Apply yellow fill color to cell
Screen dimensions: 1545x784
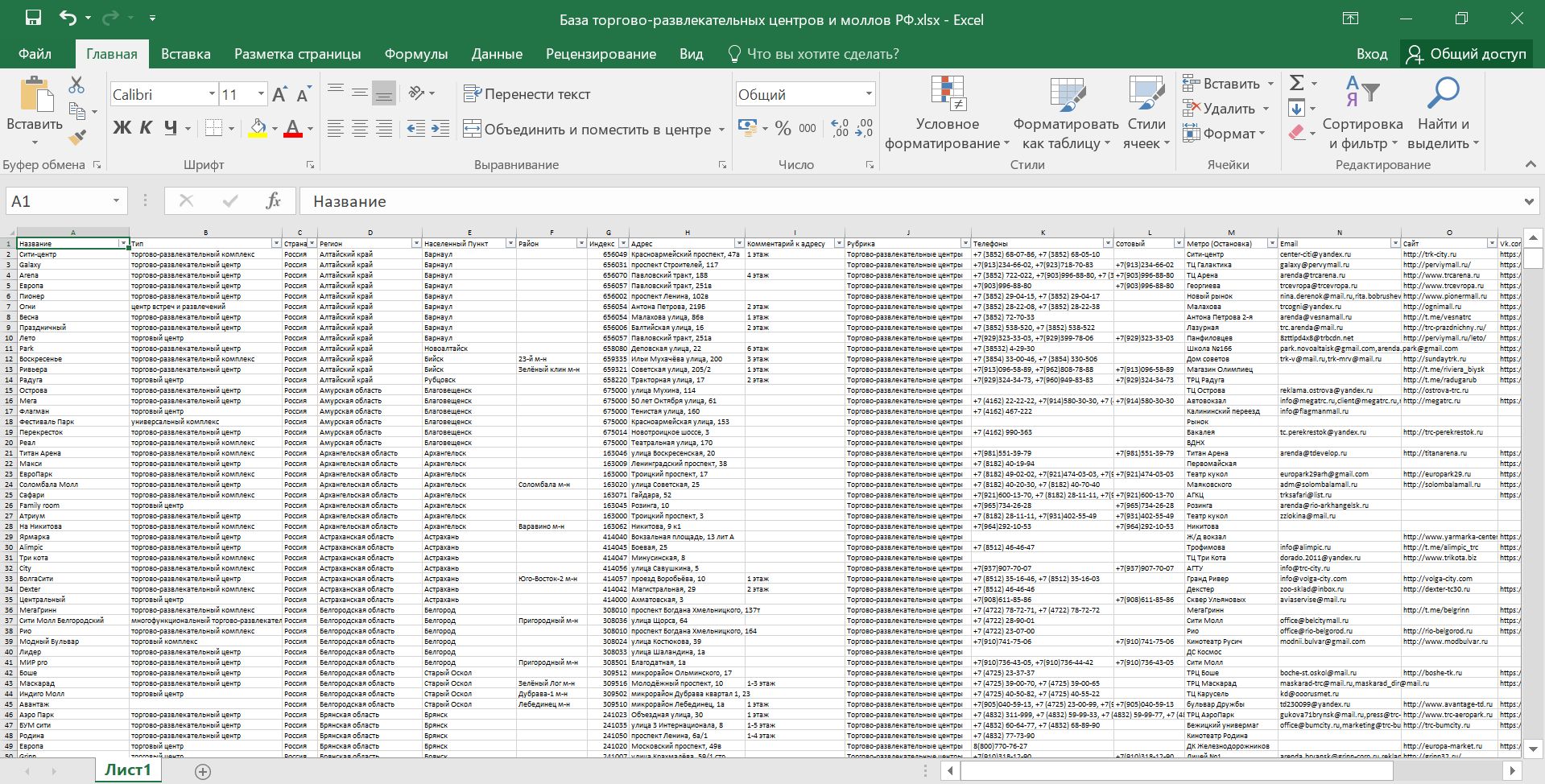(258, 128)
